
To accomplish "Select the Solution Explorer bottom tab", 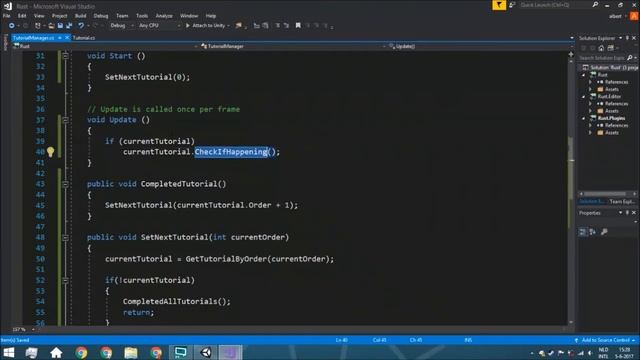I will click(591, 202).
